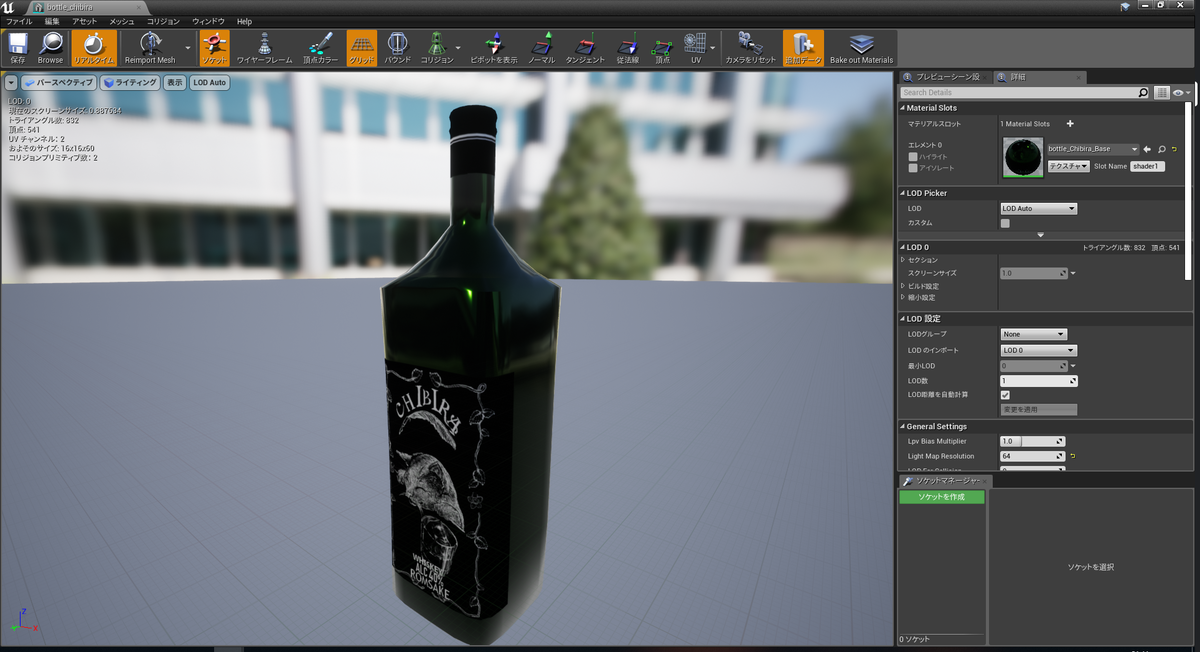Open the 編集 (Edit) menu
This screenshot has width=1200, height=652.
click(x=52, y=21)
